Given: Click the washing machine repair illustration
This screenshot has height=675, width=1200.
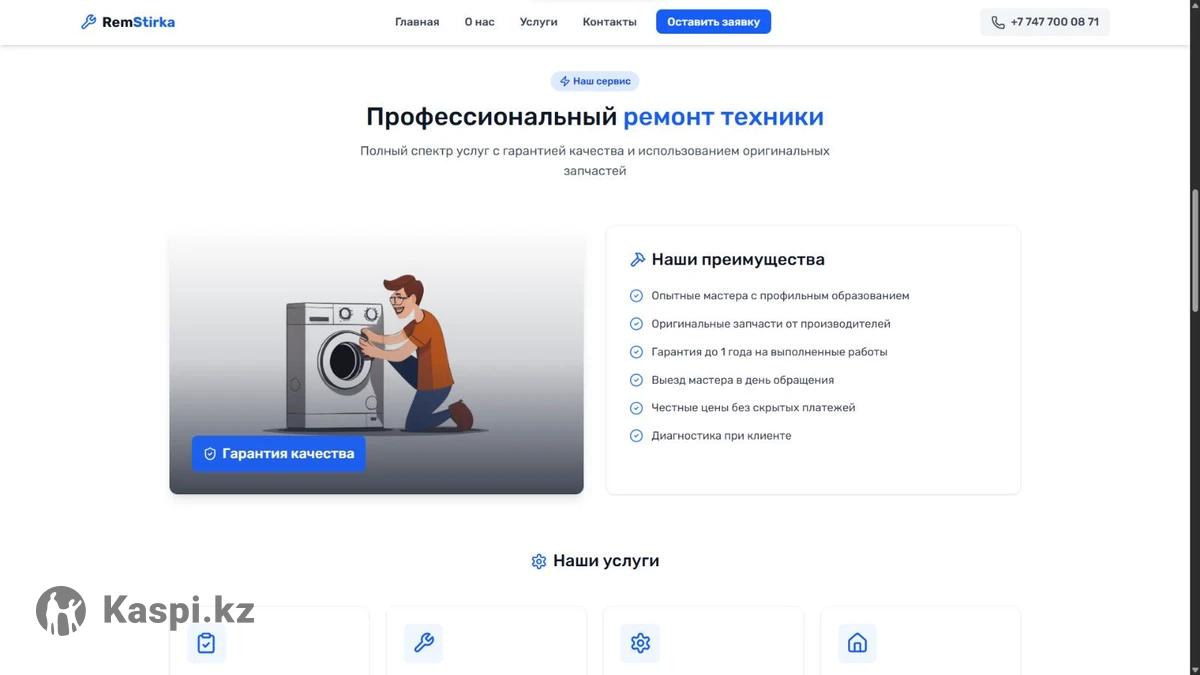Looking at the screenshot, I should [x=376, y=364].
